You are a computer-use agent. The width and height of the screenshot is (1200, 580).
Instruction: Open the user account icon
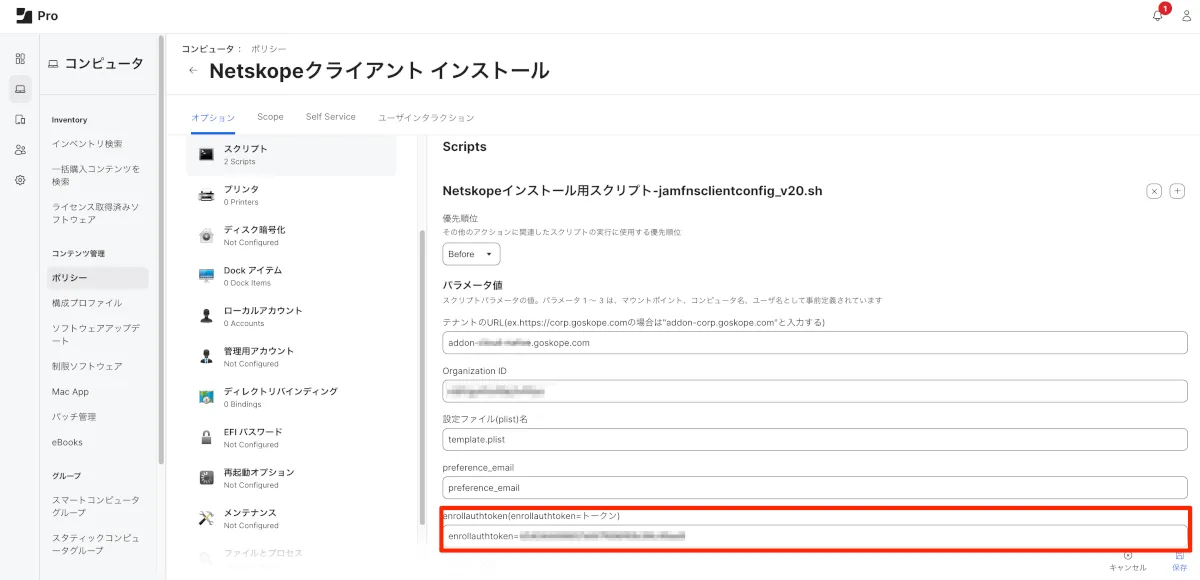coord(1186,16)
